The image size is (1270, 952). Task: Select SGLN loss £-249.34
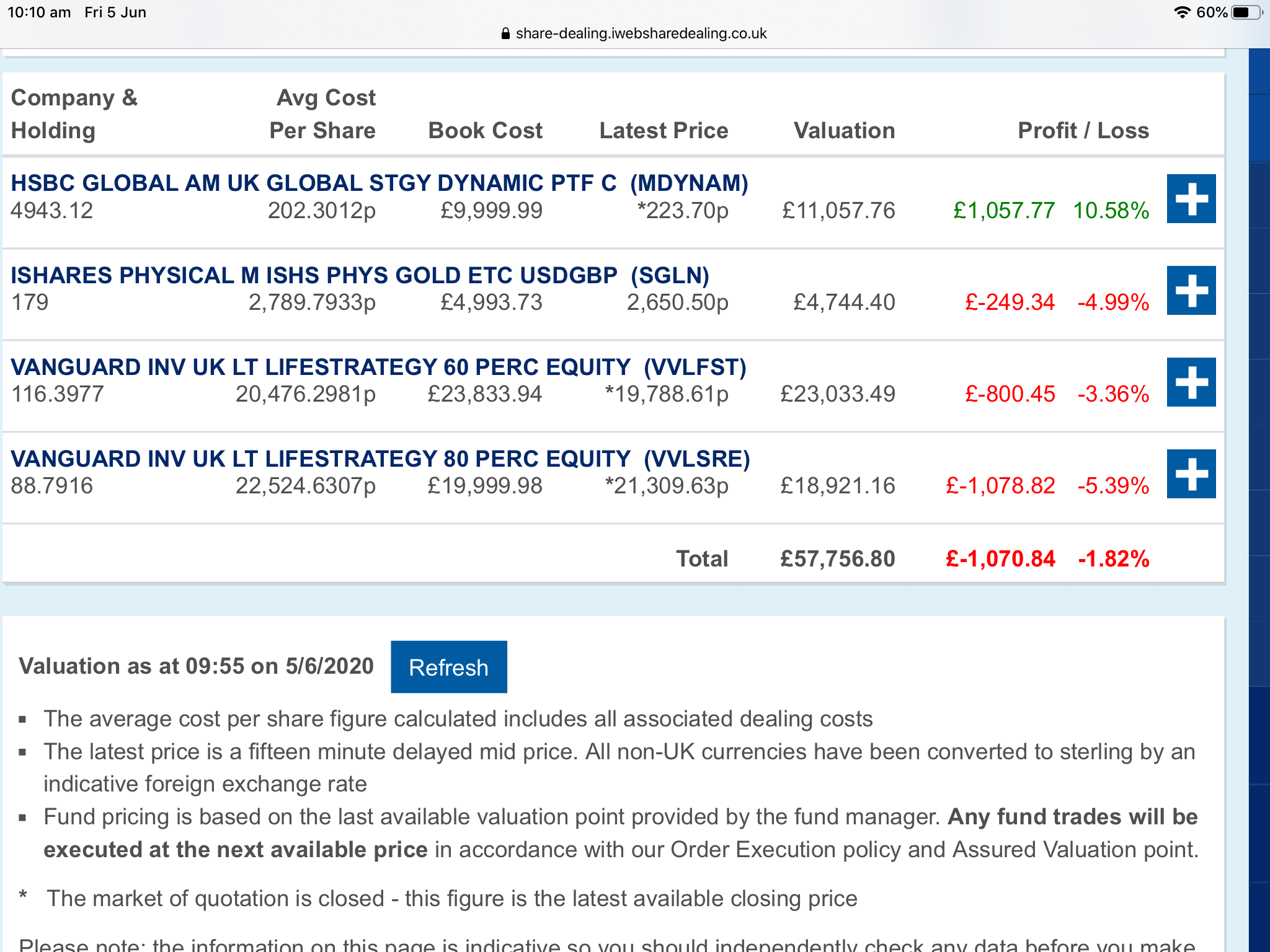(1010, 302)
